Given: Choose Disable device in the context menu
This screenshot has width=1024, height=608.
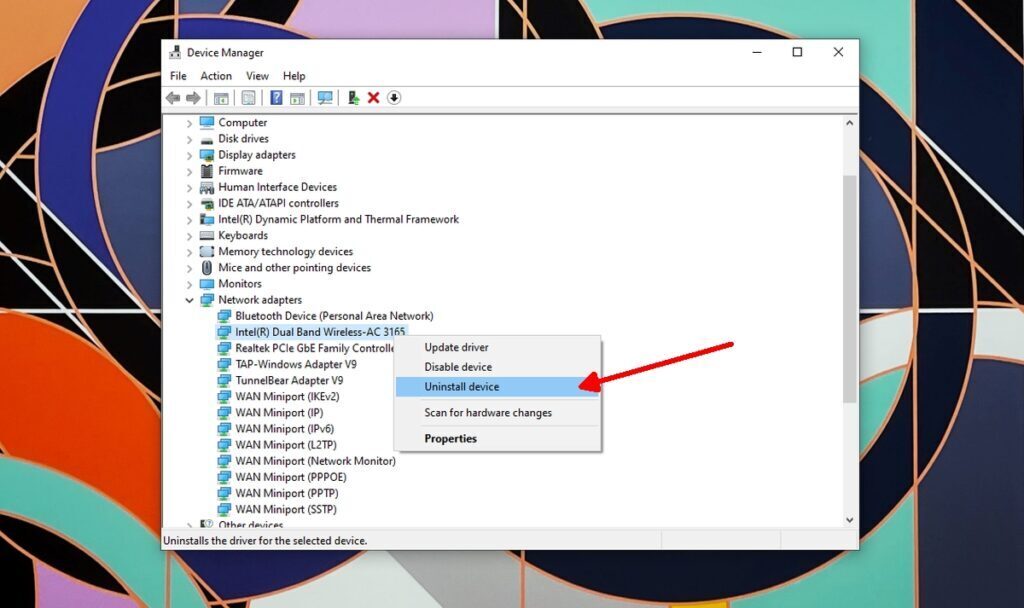Looking at the screenshot, I should point(458,366).
